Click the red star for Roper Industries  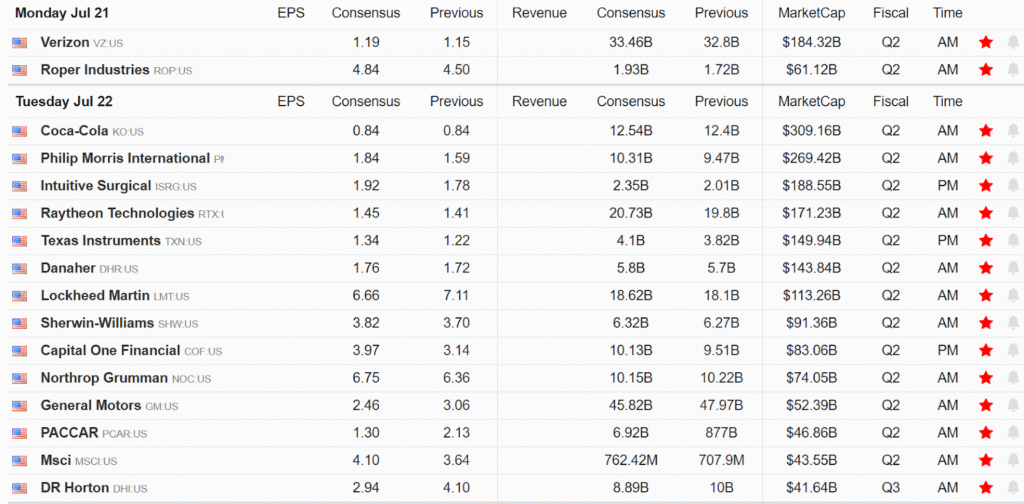pos(985,69)
